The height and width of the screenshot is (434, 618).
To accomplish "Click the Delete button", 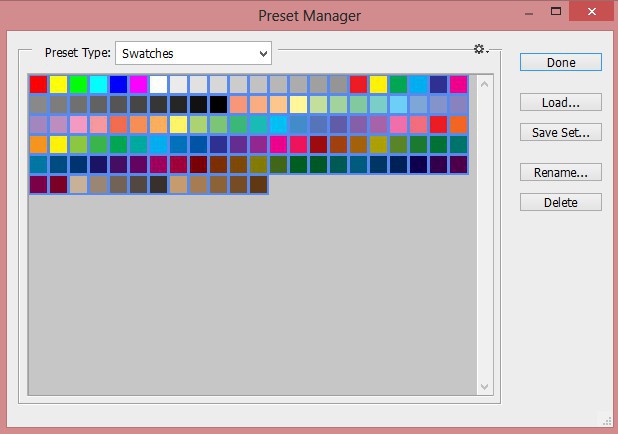I will (560, 202).
